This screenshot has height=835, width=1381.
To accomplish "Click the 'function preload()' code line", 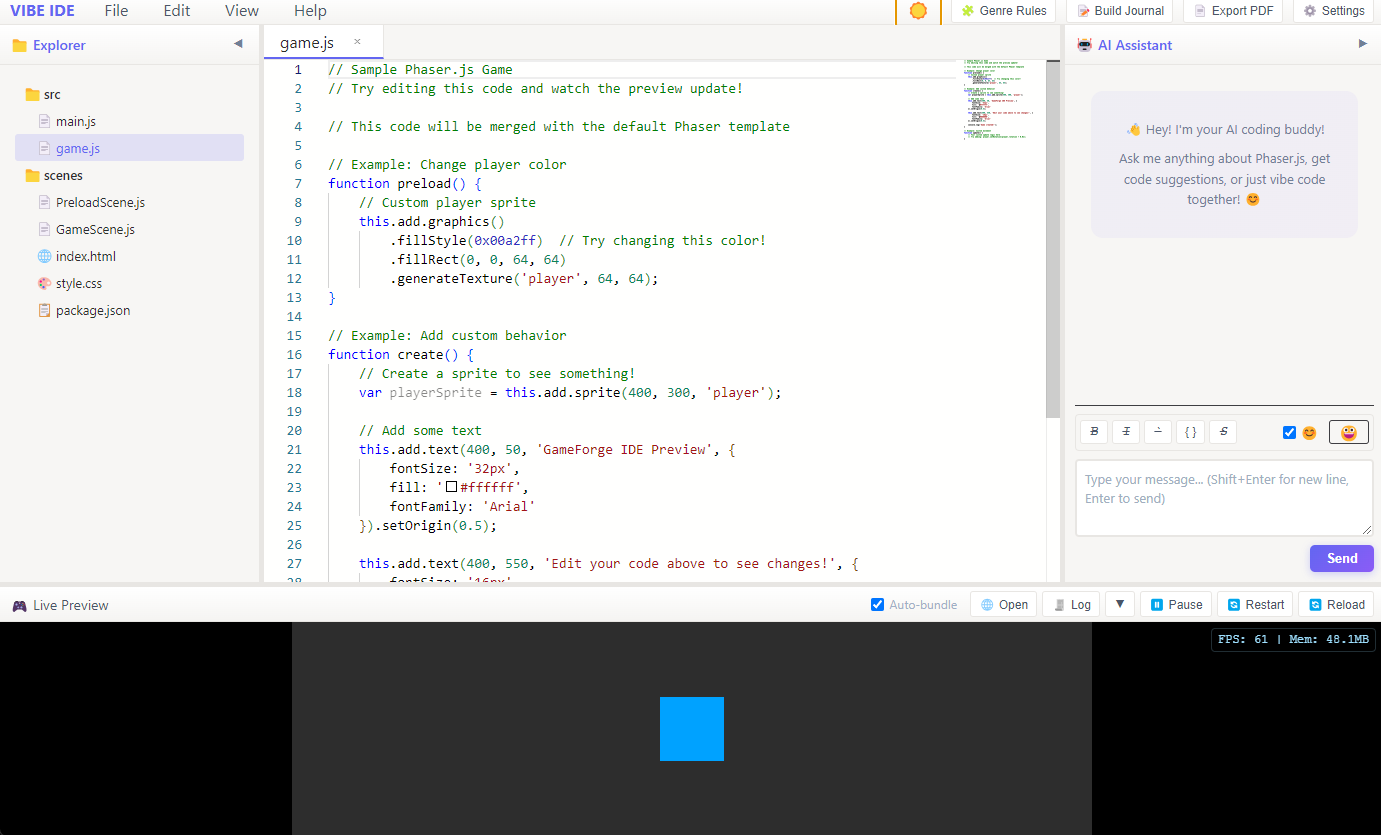I will 405,183.
